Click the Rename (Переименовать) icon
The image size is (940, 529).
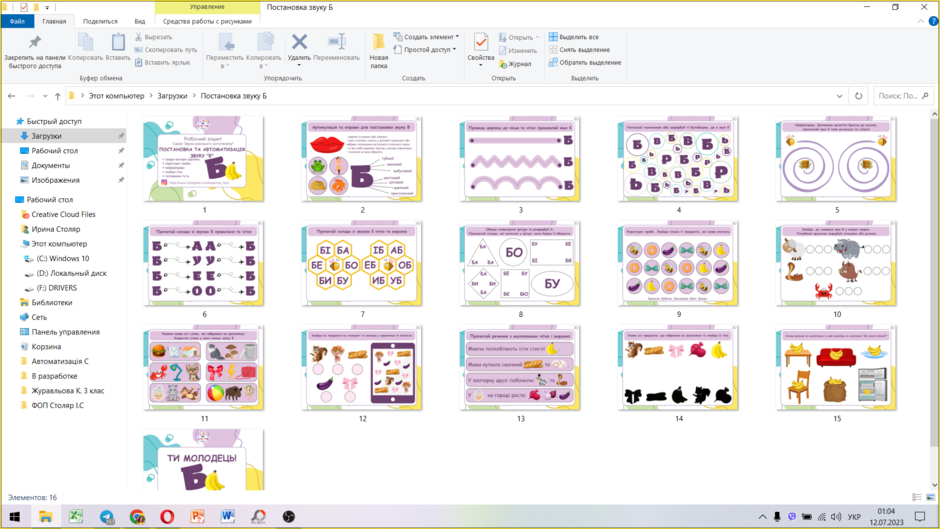pyautogui.click(x=337, y=42)
